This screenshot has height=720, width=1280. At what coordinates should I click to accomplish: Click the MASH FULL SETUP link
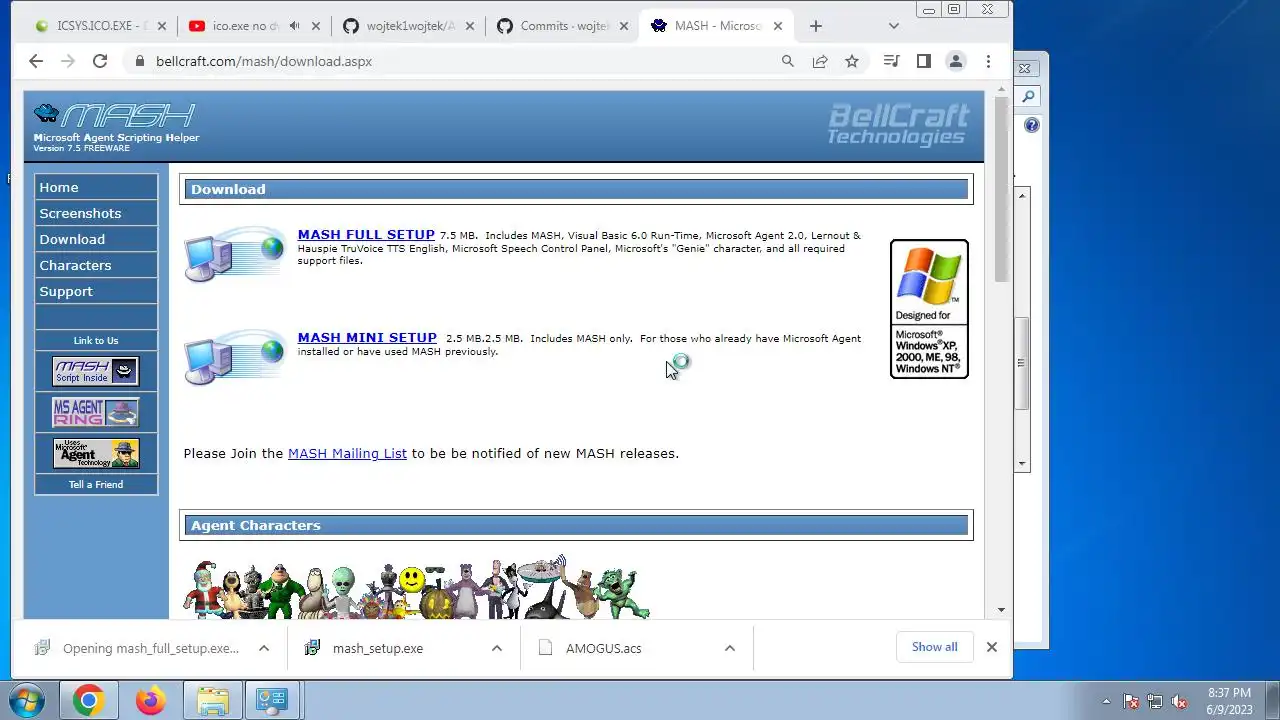[x=366, y=235]
